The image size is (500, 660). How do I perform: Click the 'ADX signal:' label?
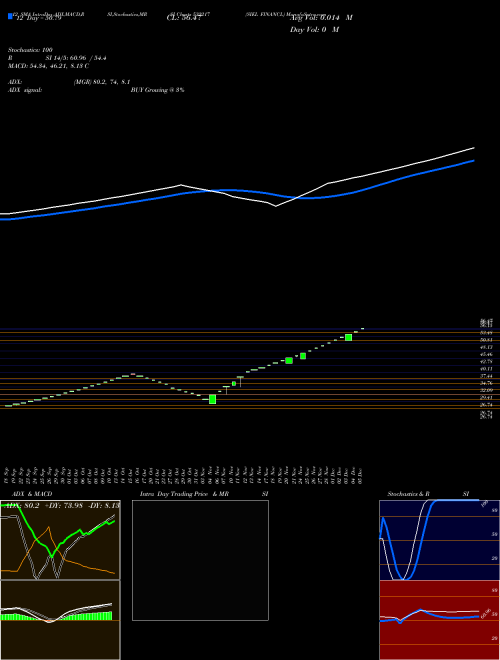click(25, 90)
